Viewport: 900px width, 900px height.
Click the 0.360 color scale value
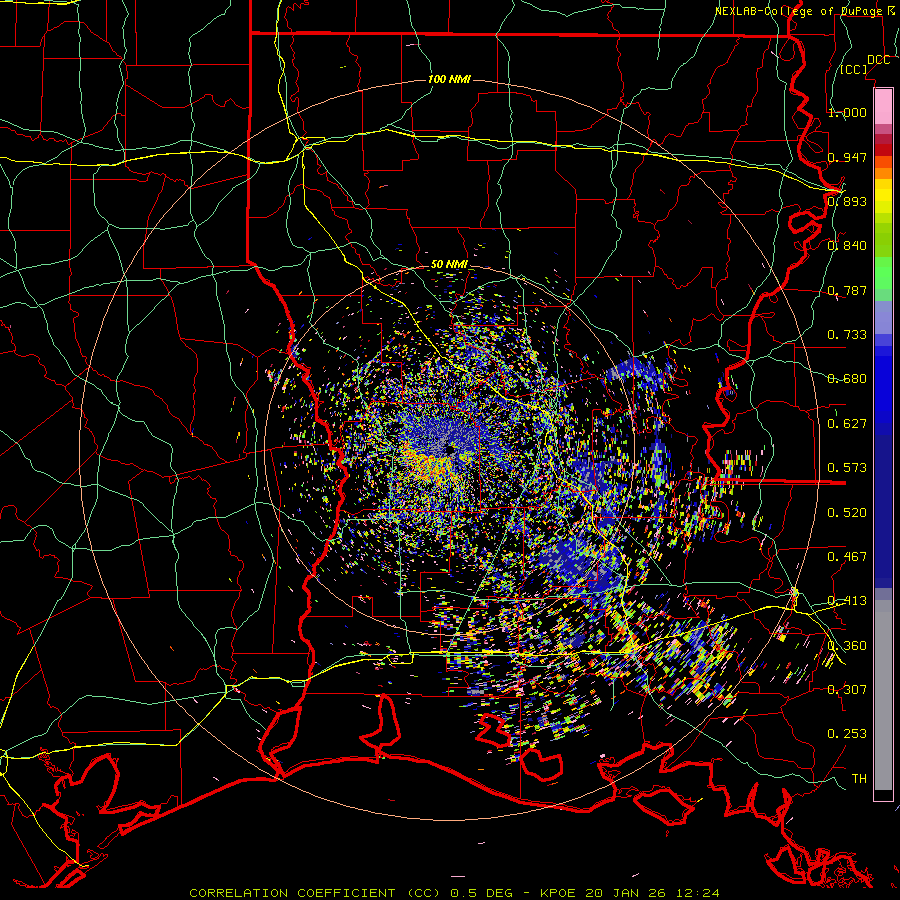tap(847, 646)
